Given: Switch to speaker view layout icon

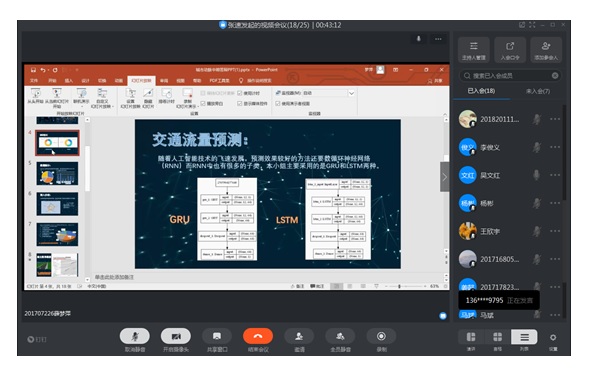Looking at the screenshot, I should [471, 337].
